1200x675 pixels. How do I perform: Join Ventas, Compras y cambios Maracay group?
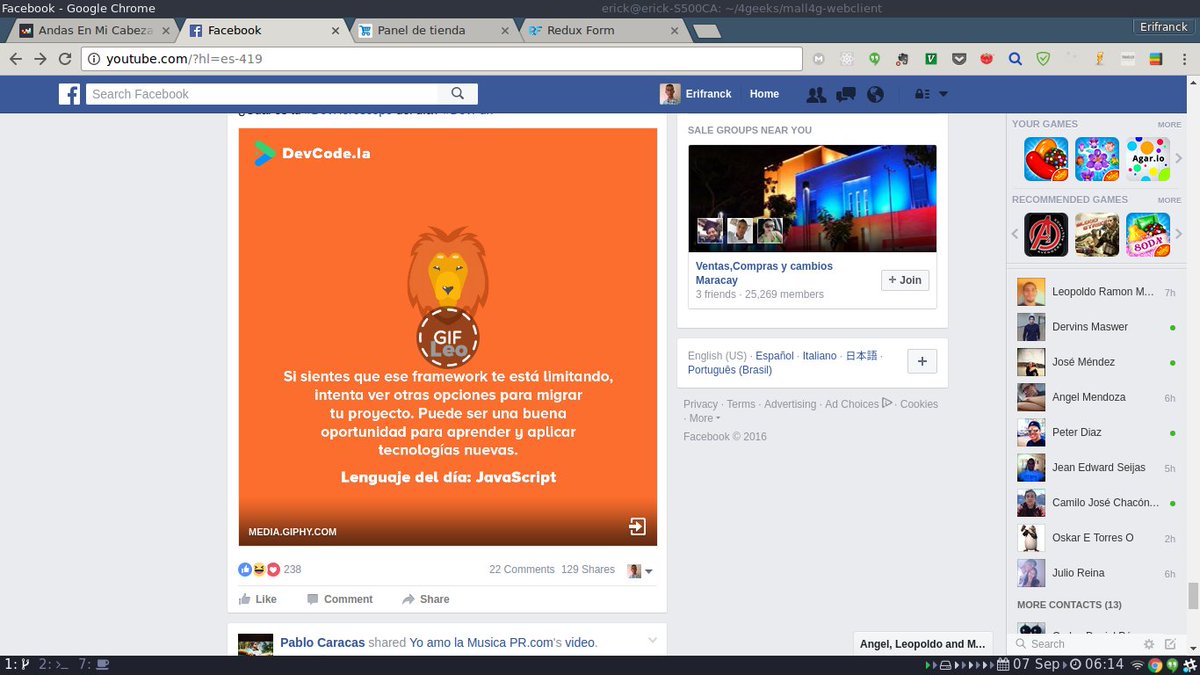(905, 280)
